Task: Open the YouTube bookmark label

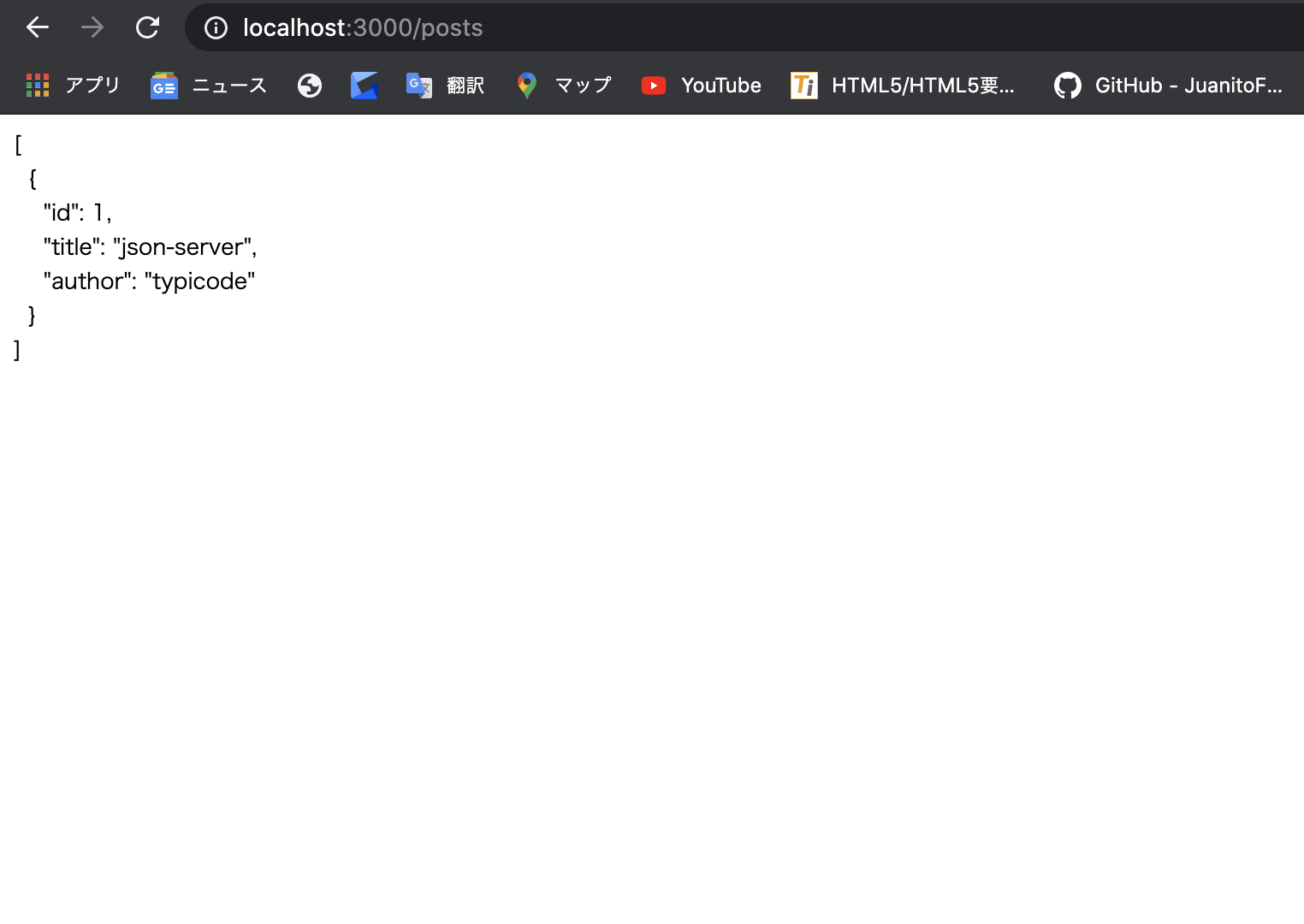Action: click(x=721, y=85)
